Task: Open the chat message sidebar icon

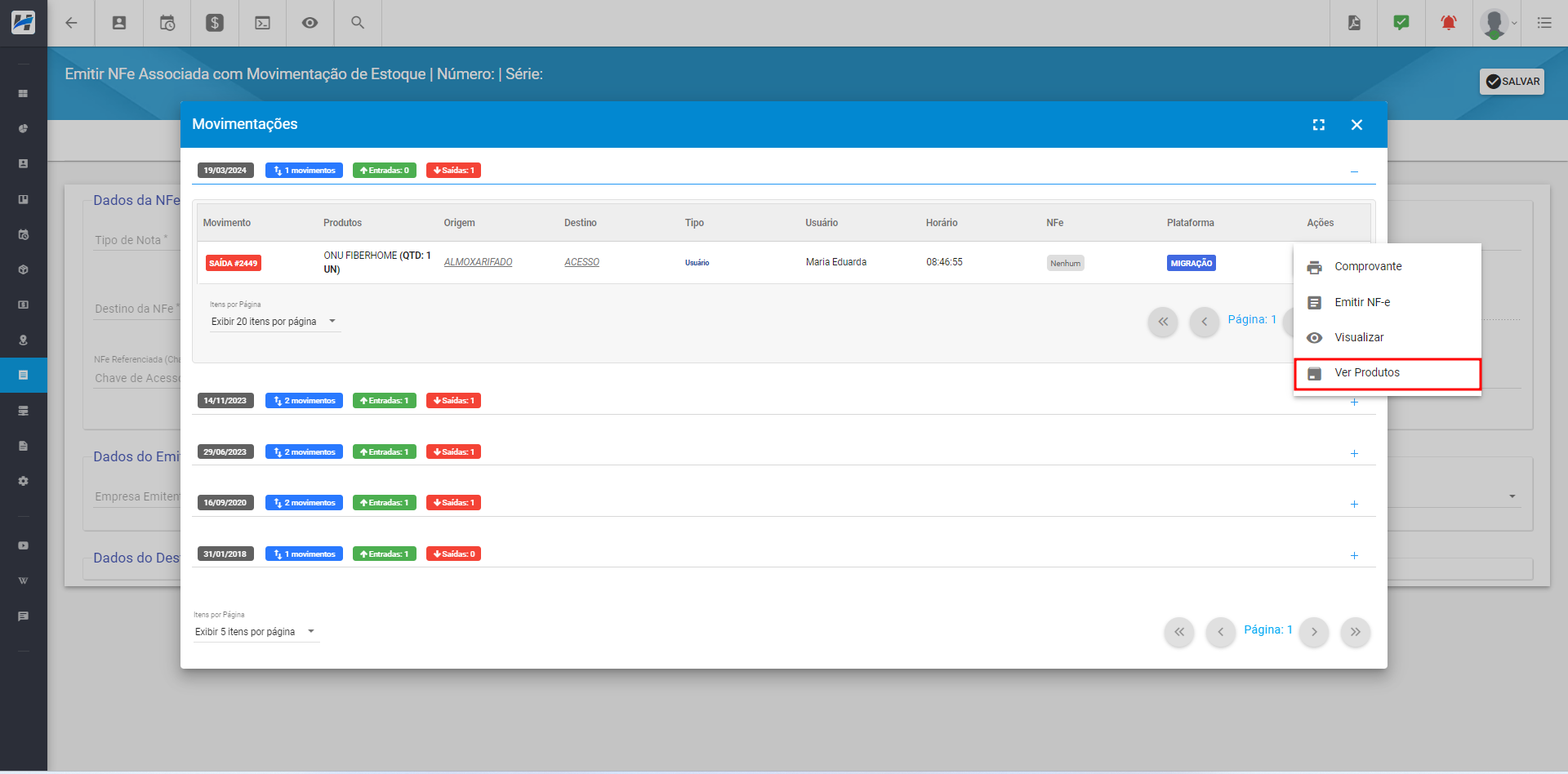Action: point(23,616)
